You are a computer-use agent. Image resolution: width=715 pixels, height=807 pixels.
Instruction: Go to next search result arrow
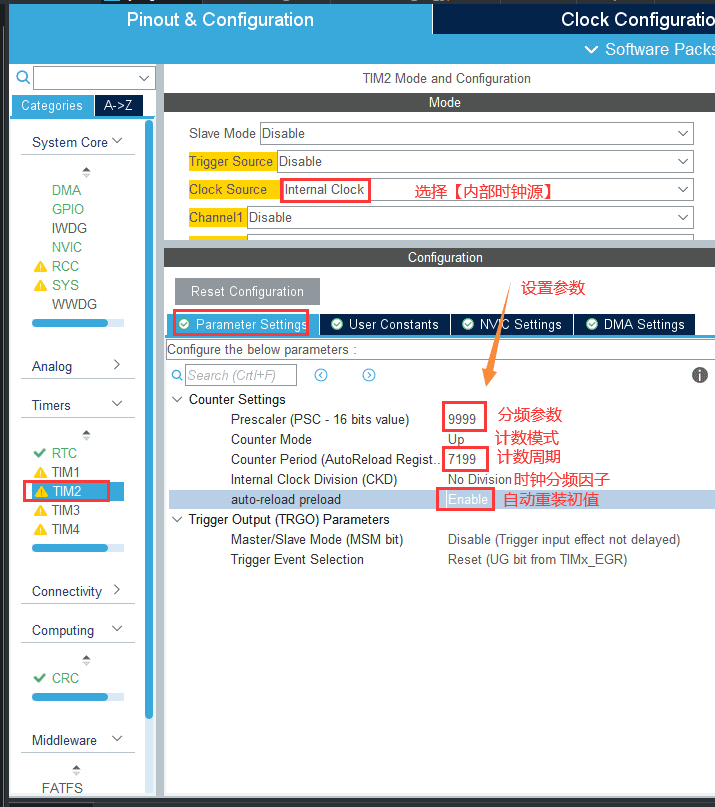369,375
